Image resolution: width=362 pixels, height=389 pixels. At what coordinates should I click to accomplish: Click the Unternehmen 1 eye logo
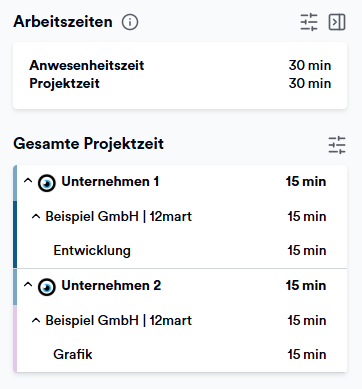pyautogui.click(x=47, y=183)
